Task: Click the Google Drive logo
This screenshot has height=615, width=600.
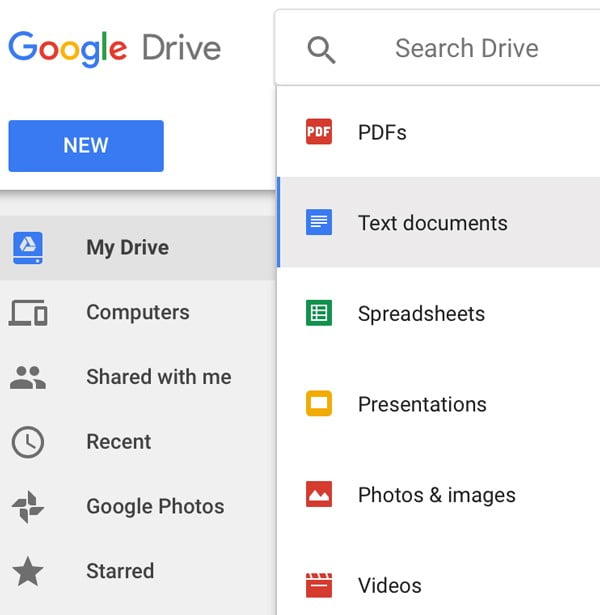Action: click(115, 49)
